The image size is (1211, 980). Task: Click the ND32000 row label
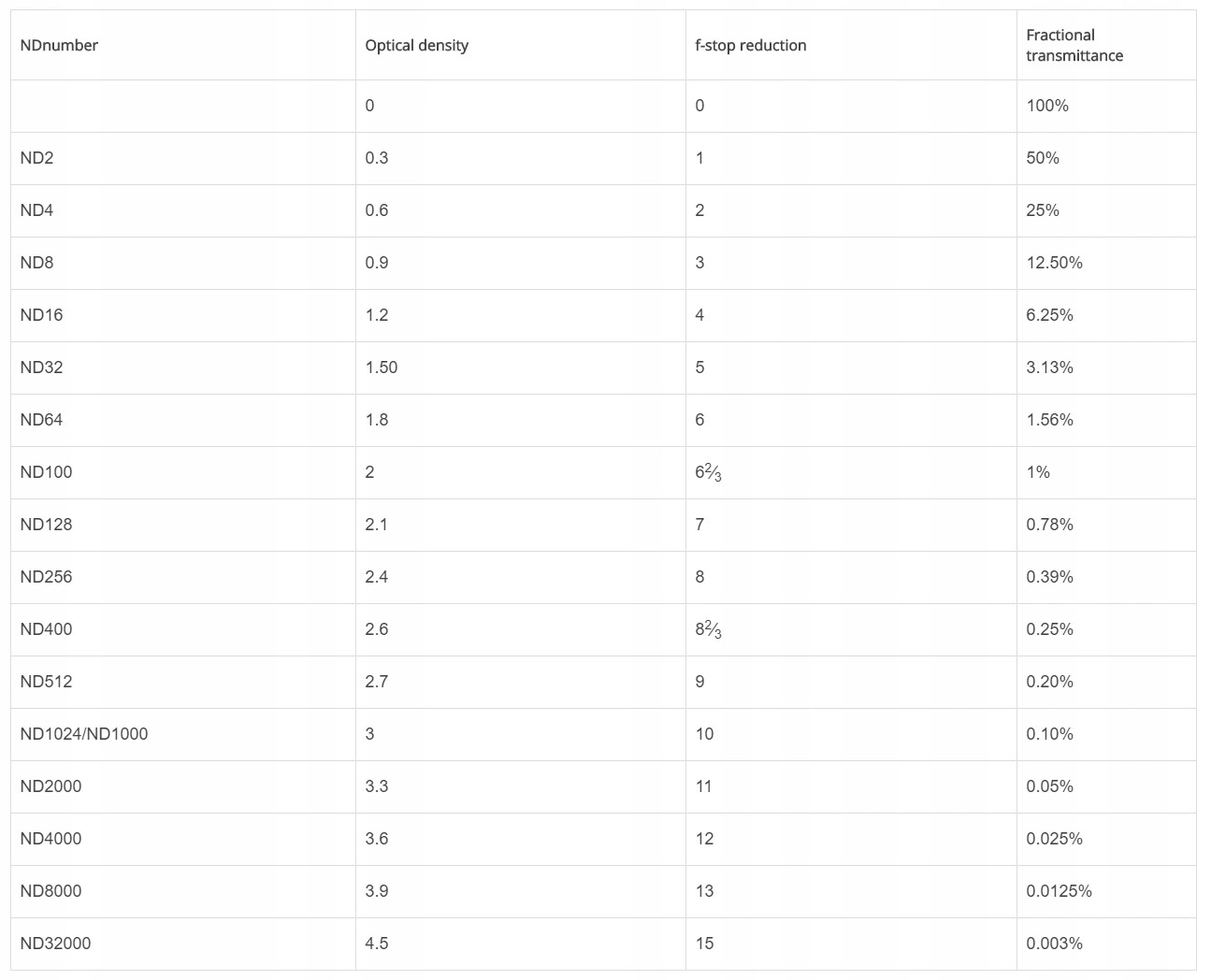(x=55, y=944)
